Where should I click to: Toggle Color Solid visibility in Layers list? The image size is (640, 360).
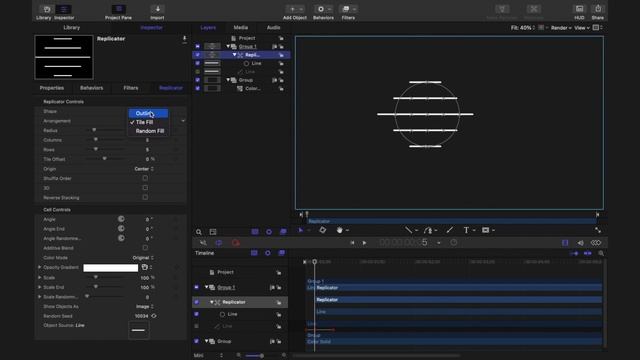point(198,88)
